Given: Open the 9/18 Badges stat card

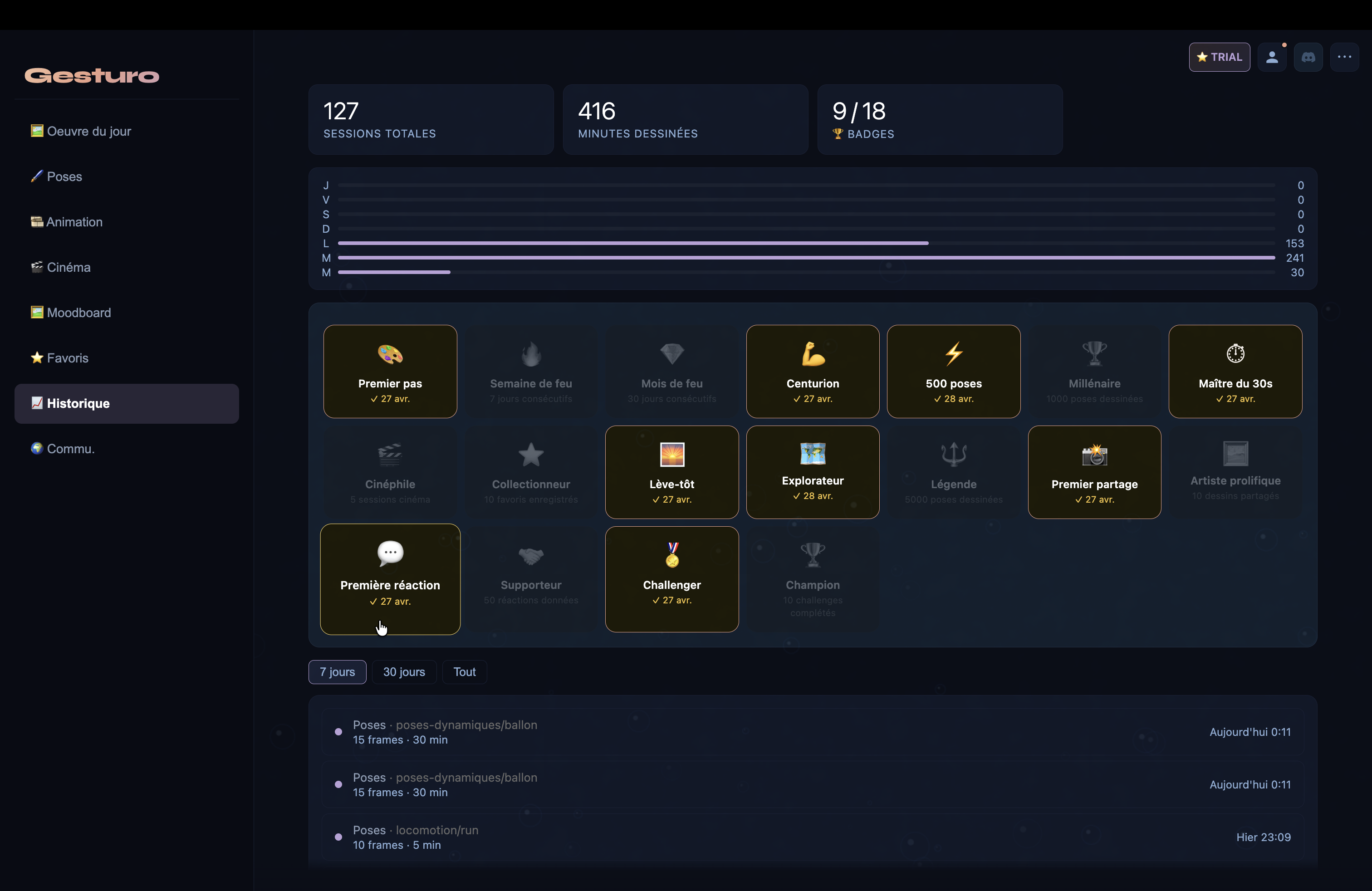Looking at the screenshot, I should [x=940, y=119].
